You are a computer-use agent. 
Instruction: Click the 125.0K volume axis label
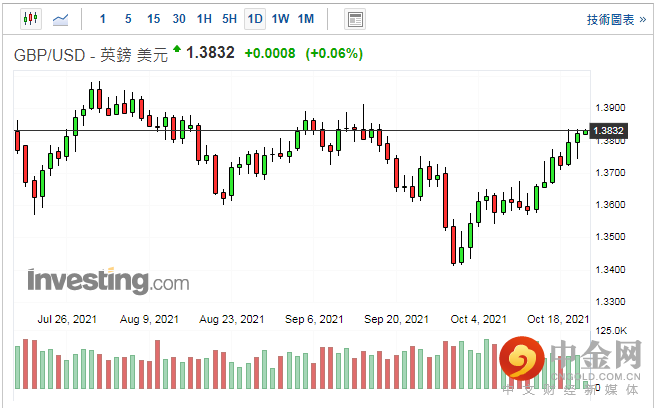[611, 331]
